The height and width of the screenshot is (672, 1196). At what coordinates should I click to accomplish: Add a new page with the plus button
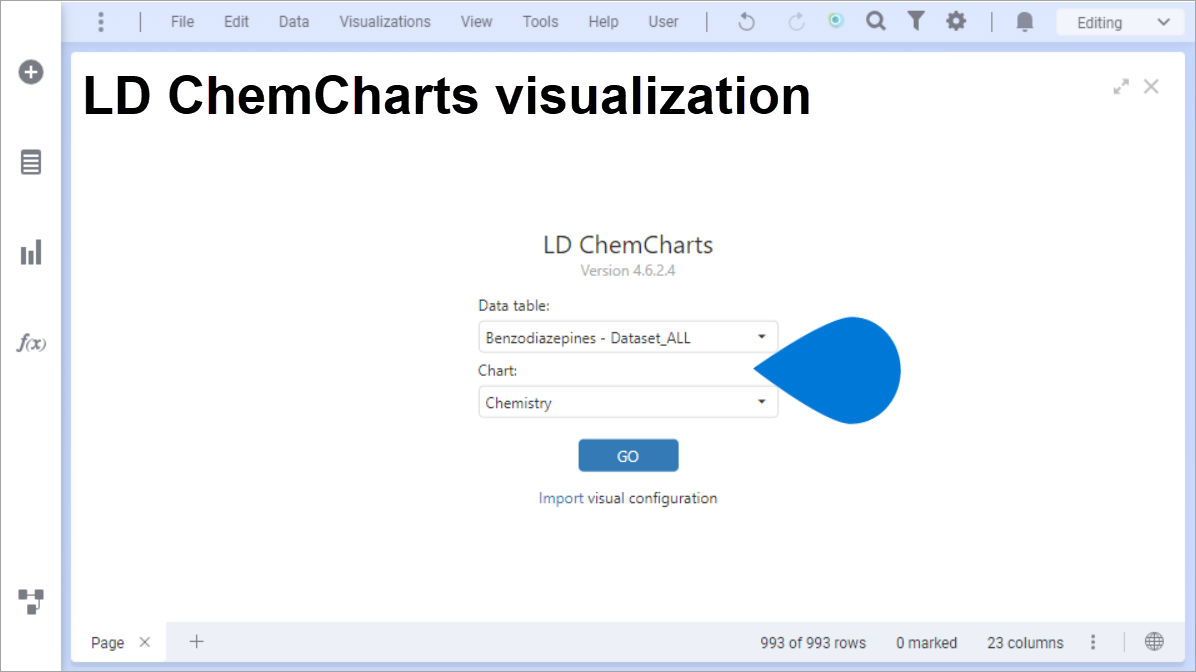[196, 642]
